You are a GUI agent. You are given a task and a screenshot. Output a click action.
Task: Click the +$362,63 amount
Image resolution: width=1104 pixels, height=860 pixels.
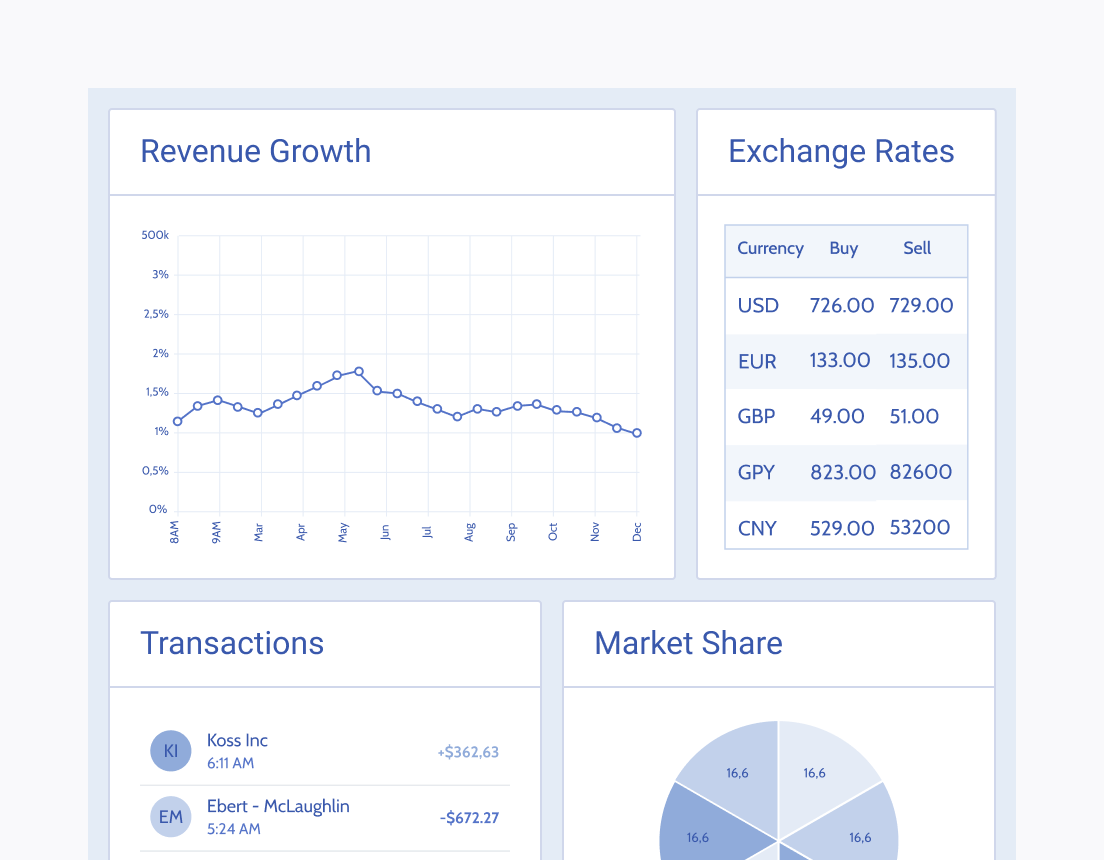click(468, 752)
